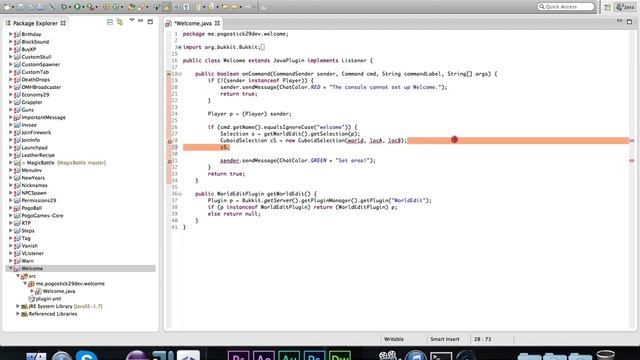640x360 pixels.
Task: Click the error marker on line 31
Action: (x=169, y=161)
